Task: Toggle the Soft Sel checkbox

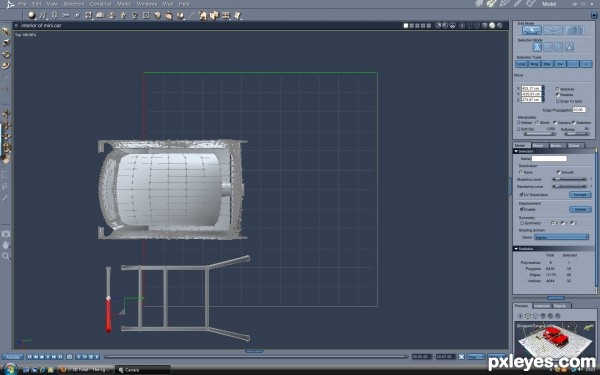Action: (x=518, y=129)
